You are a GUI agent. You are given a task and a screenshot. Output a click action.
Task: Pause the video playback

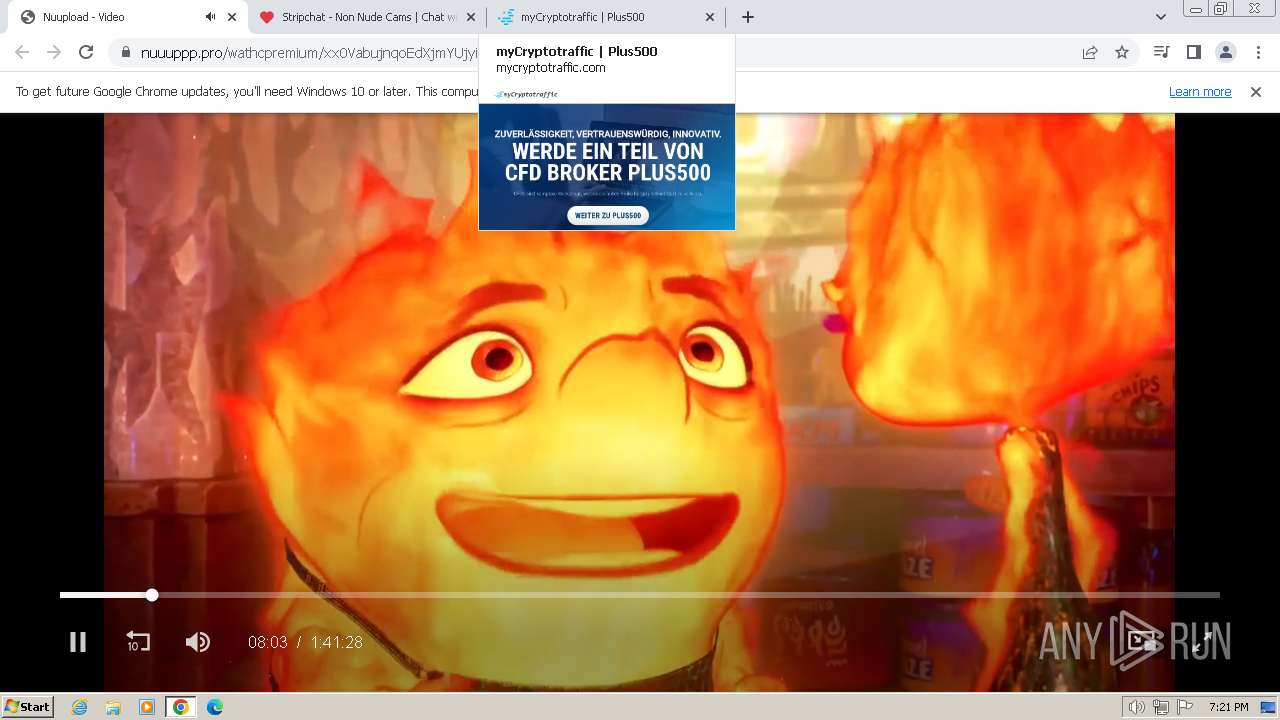(x=78, y=642)
